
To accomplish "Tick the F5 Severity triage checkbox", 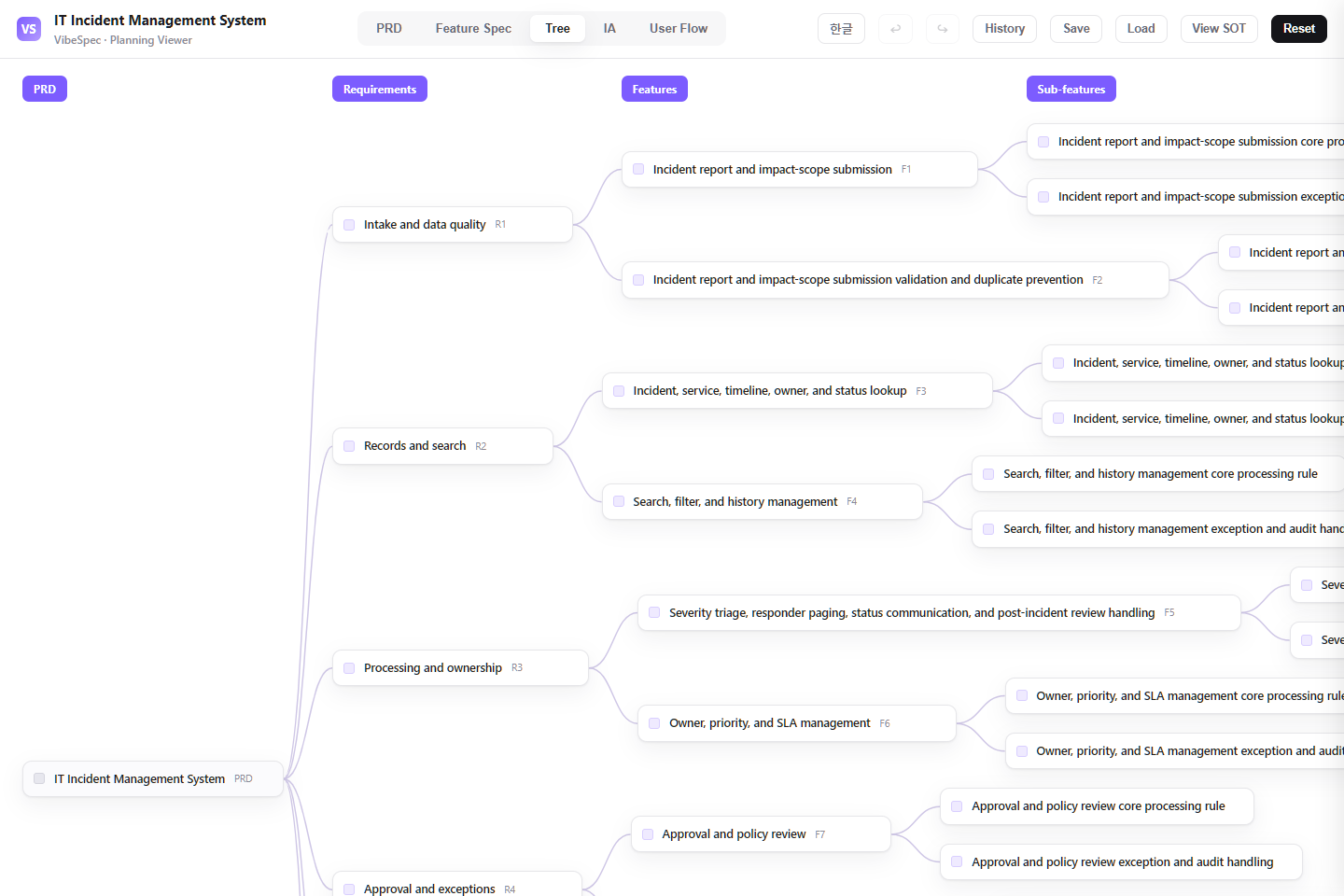I will 654,613.
